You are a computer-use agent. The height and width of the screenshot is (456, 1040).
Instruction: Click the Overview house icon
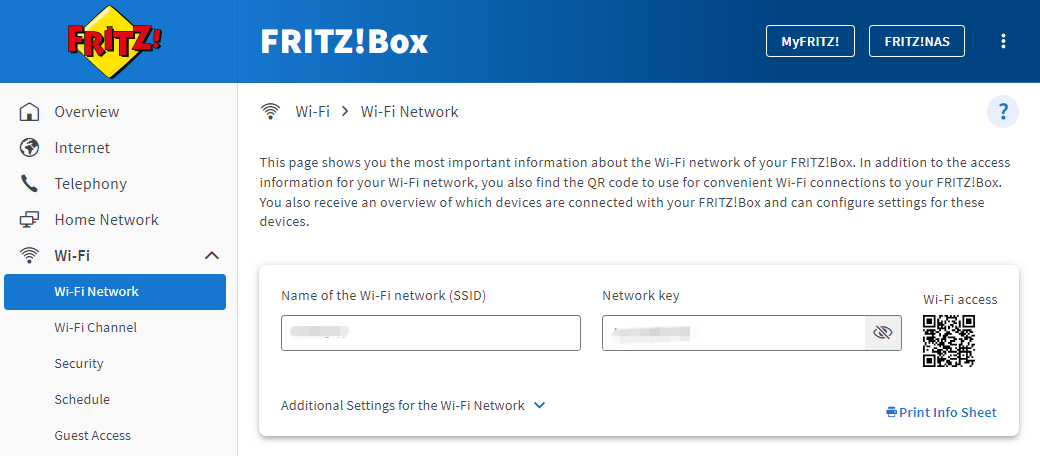30,112
